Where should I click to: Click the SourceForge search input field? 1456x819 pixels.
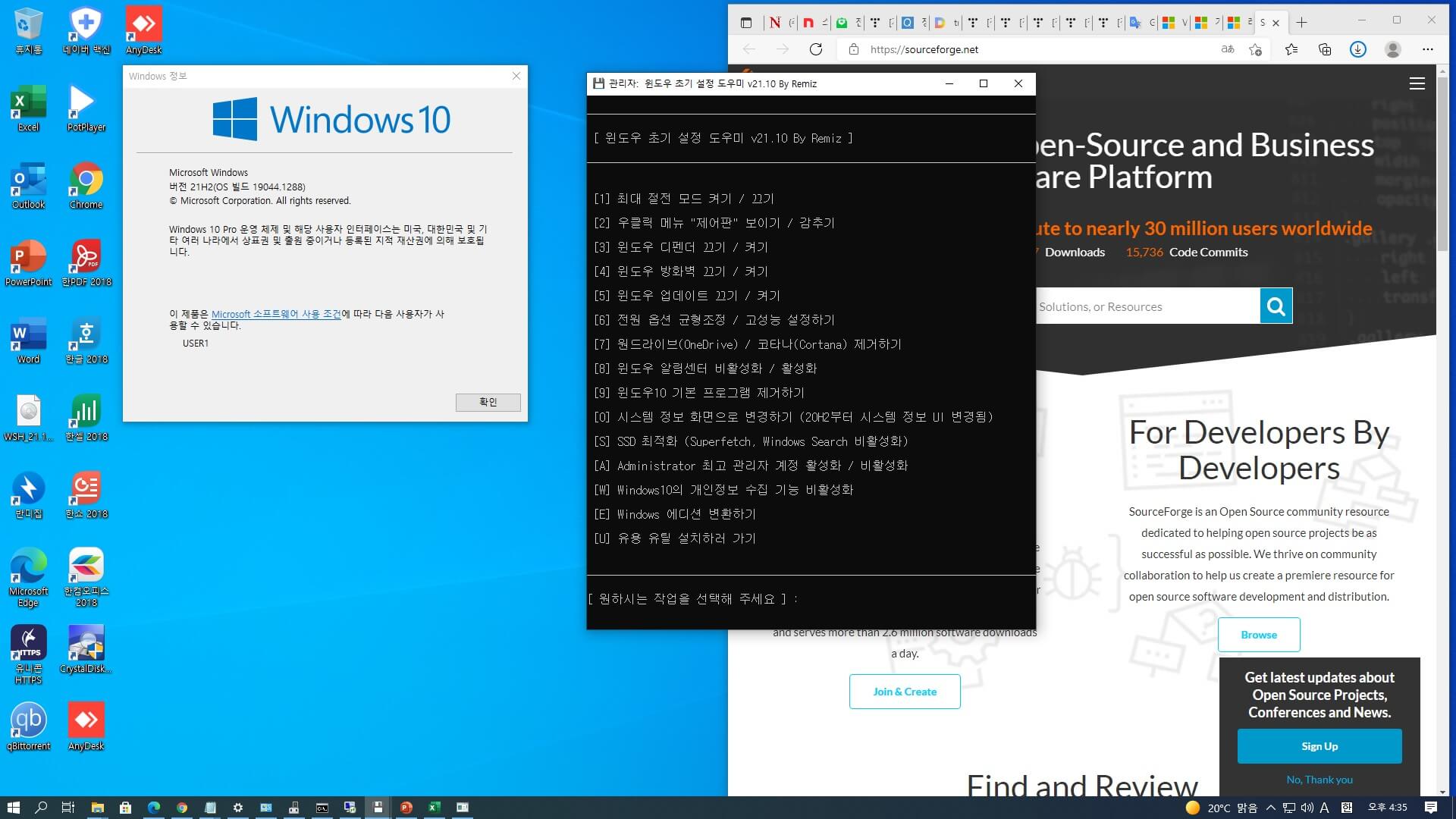1147,306
